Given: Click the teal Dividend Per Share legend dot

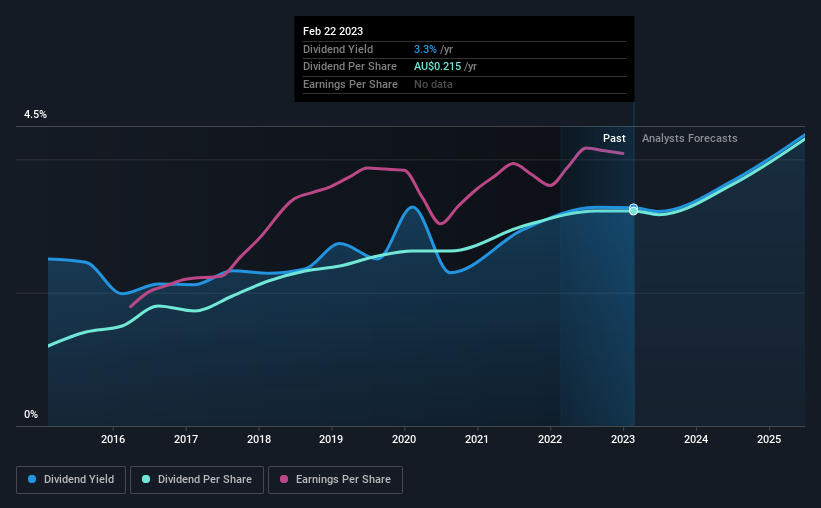Looking at the screenshot, I should [x=146, y=479].
